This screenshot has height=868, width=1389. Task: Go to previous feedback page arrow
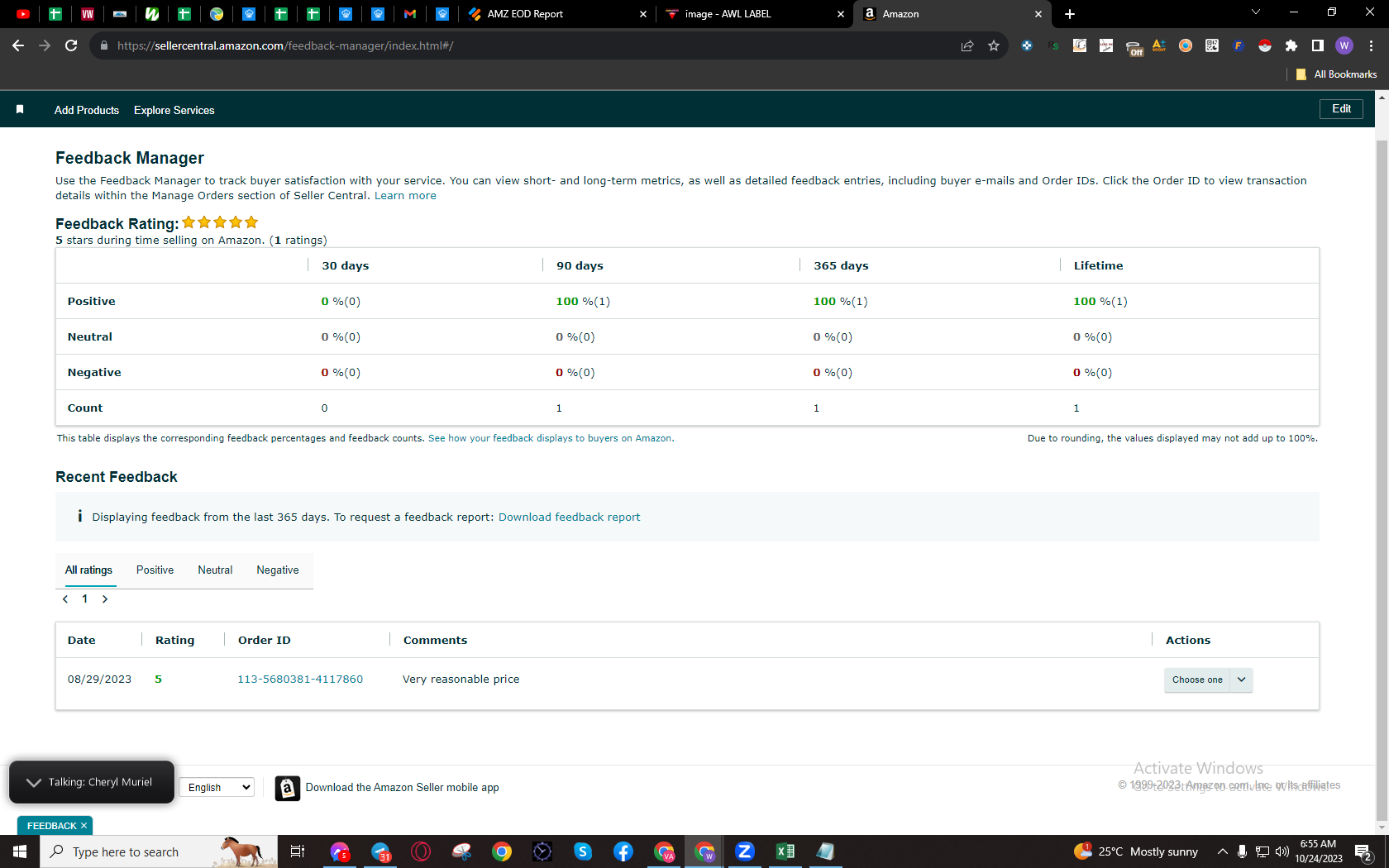[65, 599]
